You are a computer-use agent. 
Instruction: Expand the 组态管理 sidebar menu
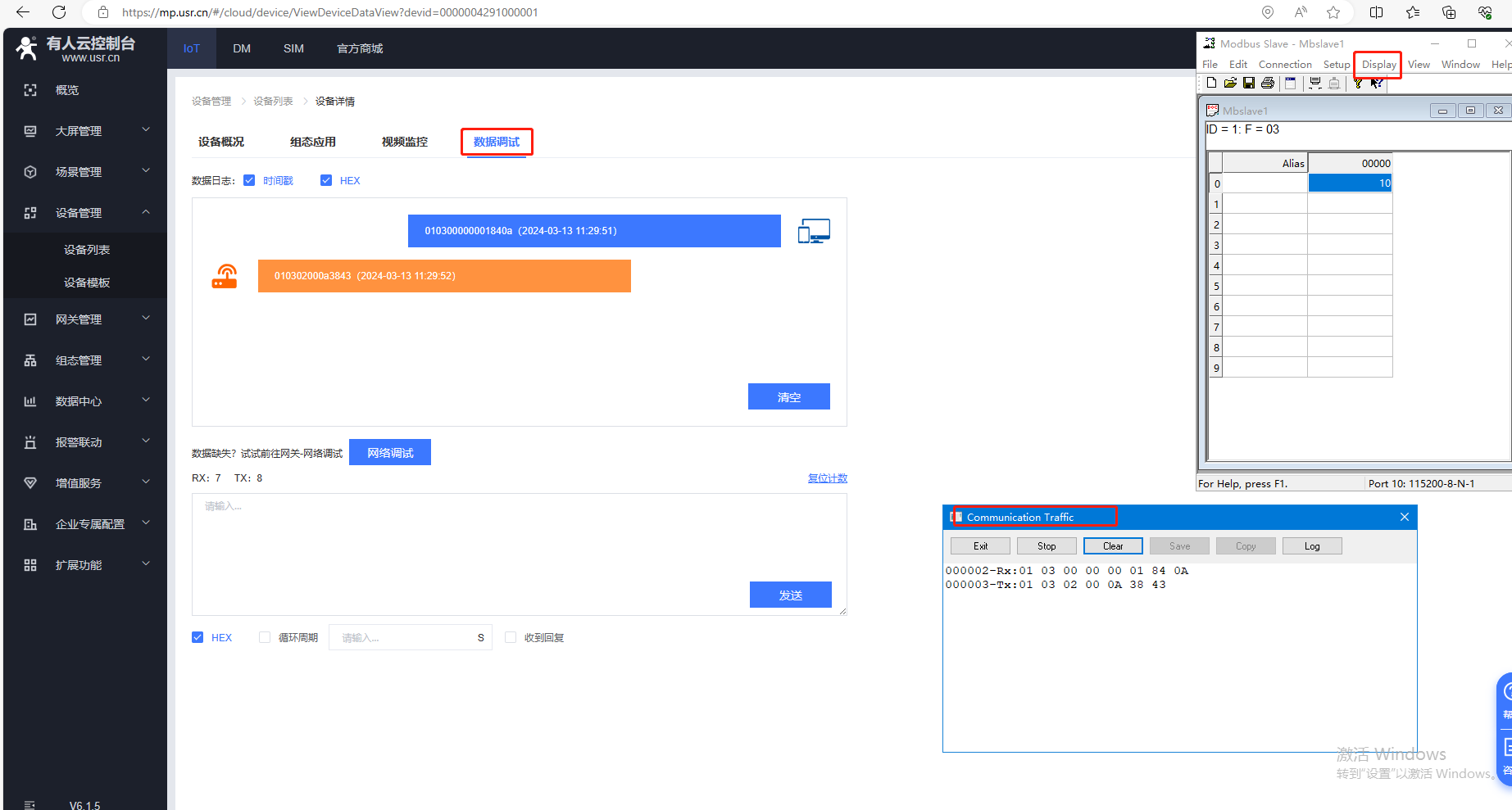pos(85,360)
